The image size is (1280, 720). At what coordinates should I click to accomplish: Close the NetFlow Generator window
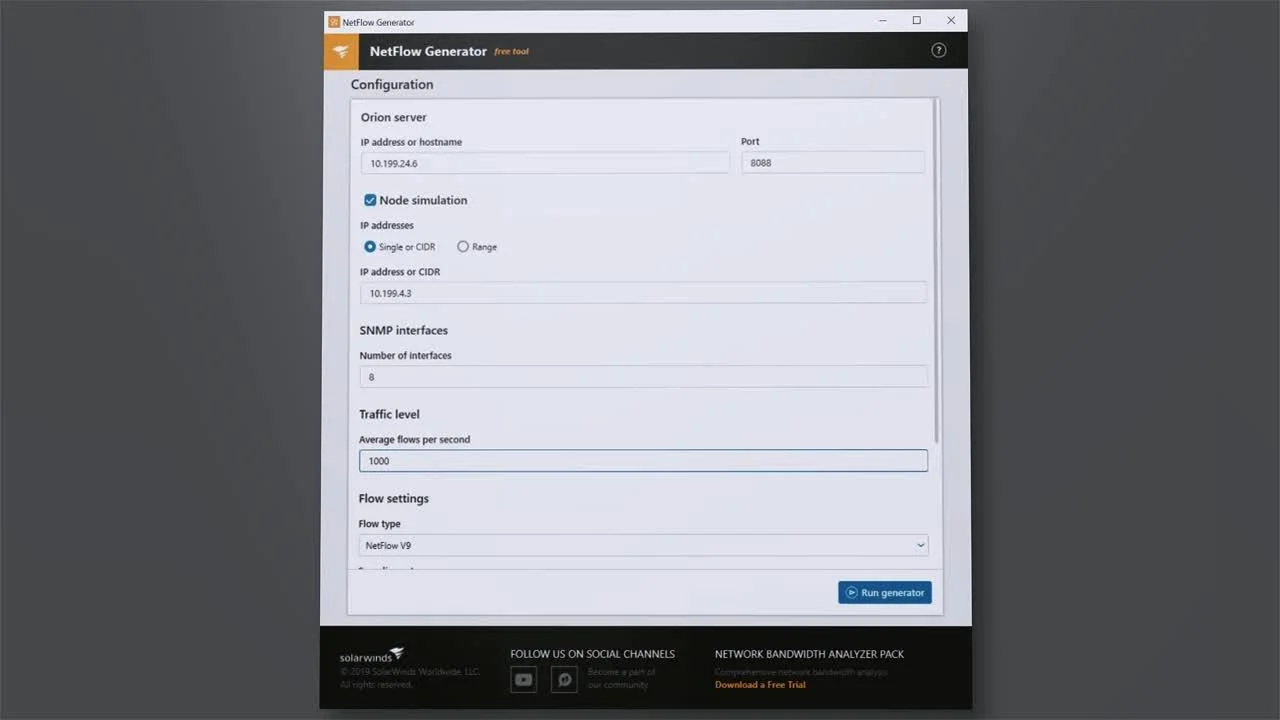click(x=950, y=21)
